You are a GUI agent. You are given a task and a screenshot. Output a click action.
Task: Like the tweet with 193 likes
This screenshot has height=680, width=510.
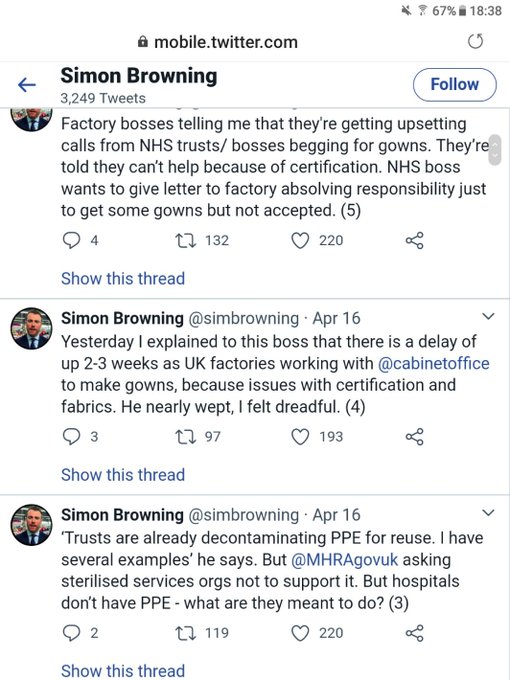pyautogui.click(x=300, y=437)
